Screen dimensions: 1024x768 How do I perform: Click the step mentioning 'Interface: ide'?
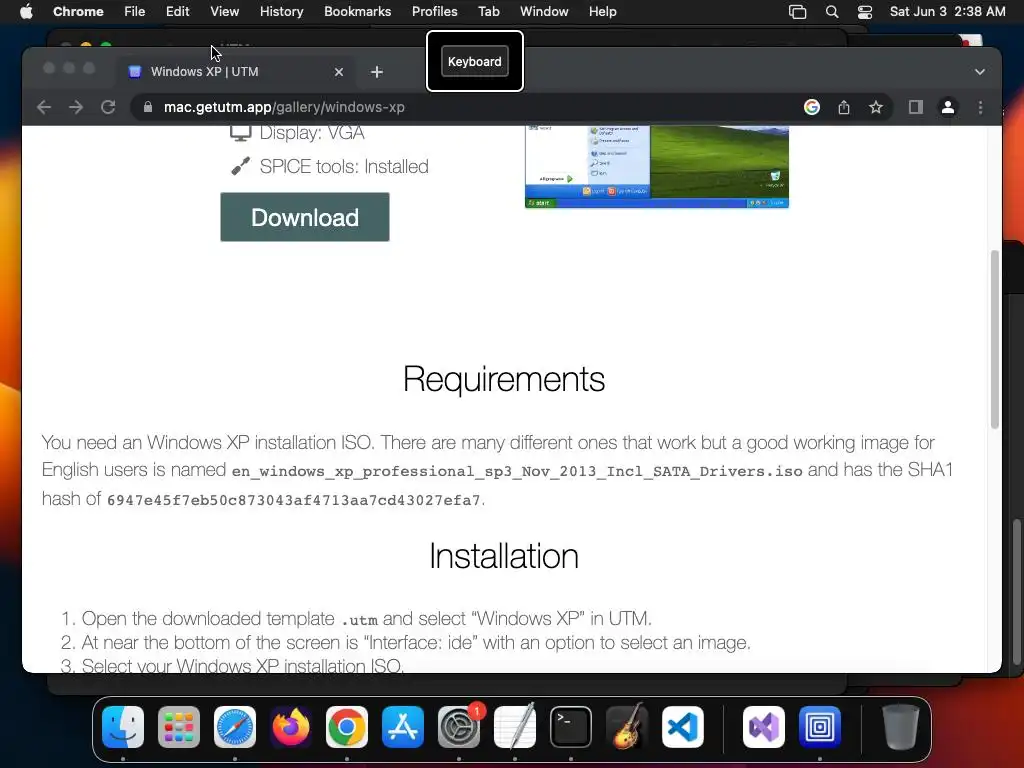[416, 643]
